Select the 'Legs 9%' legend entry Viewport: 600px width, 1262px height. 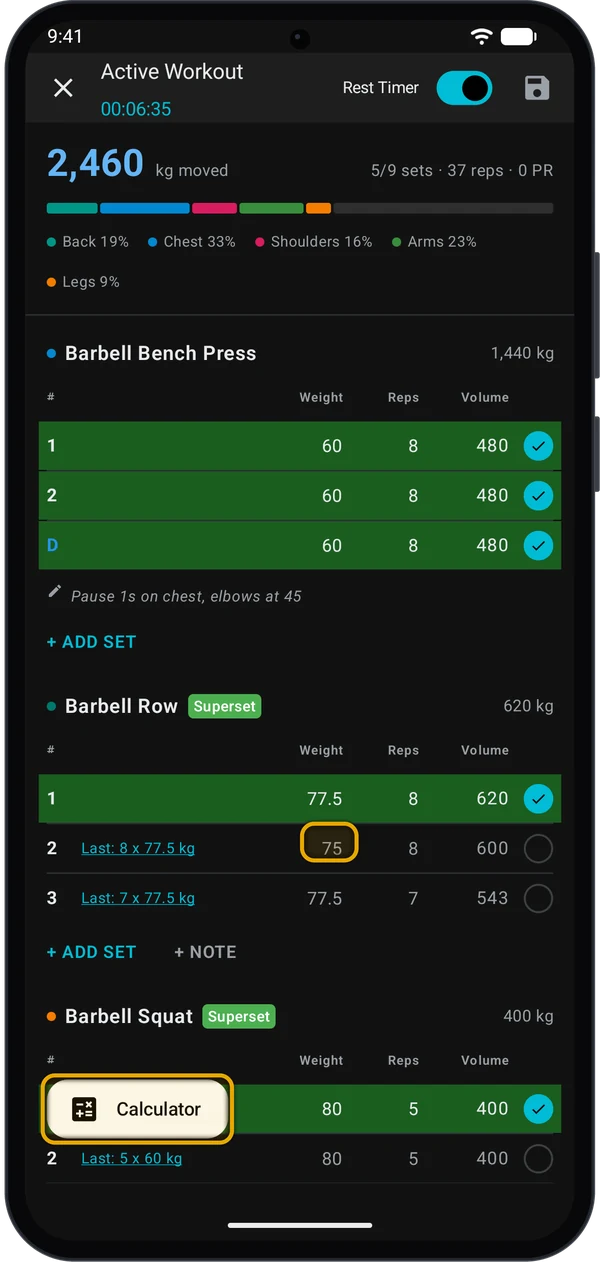click(83, 282)
